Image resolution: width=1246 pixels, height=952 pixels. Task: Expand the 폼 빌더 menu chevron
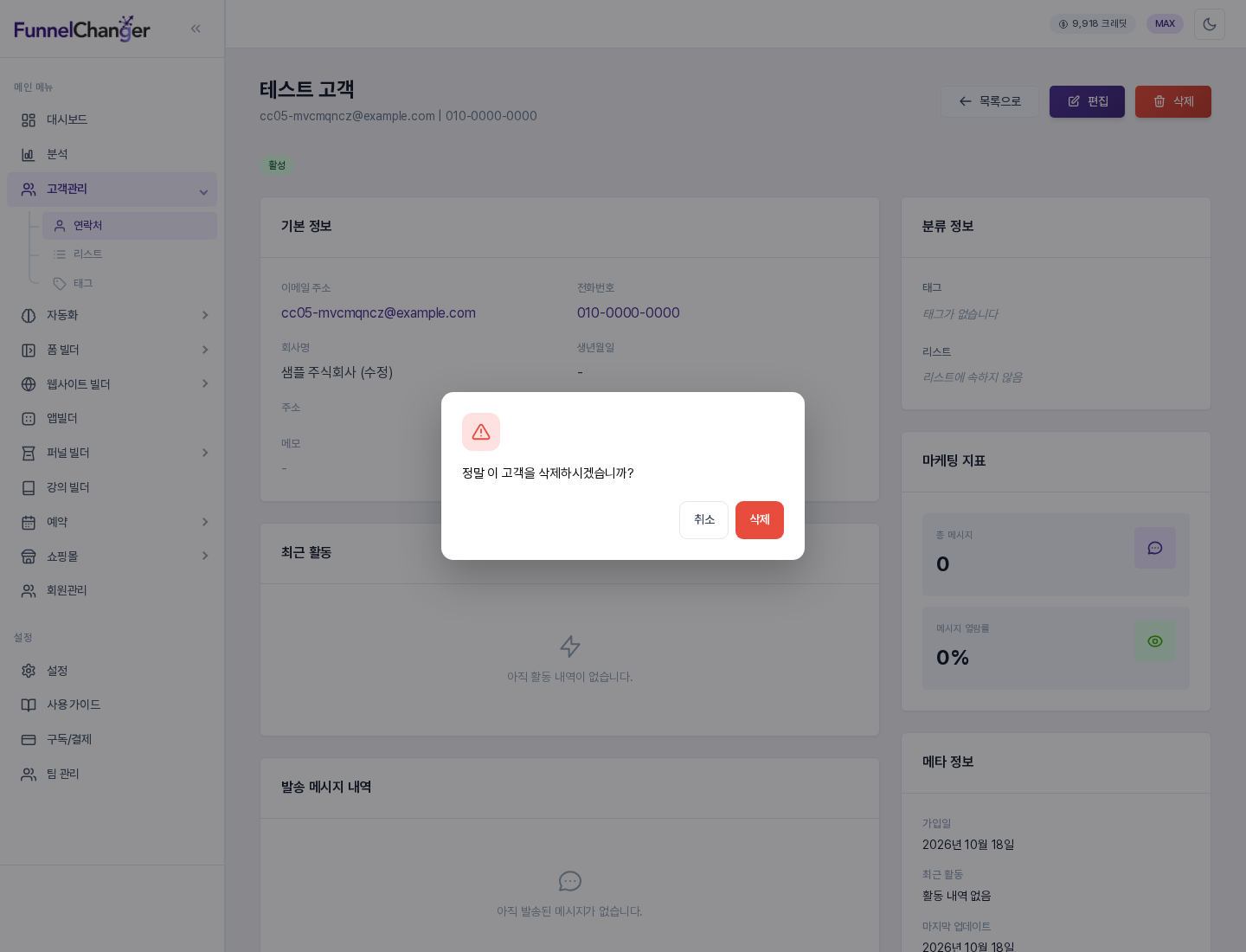(x=205, y=350)
